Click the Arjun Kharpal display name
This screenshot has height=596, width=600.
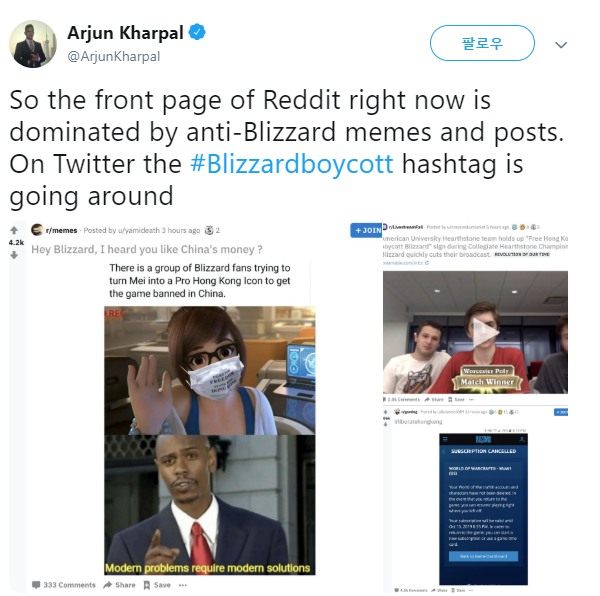click(126, 33)
